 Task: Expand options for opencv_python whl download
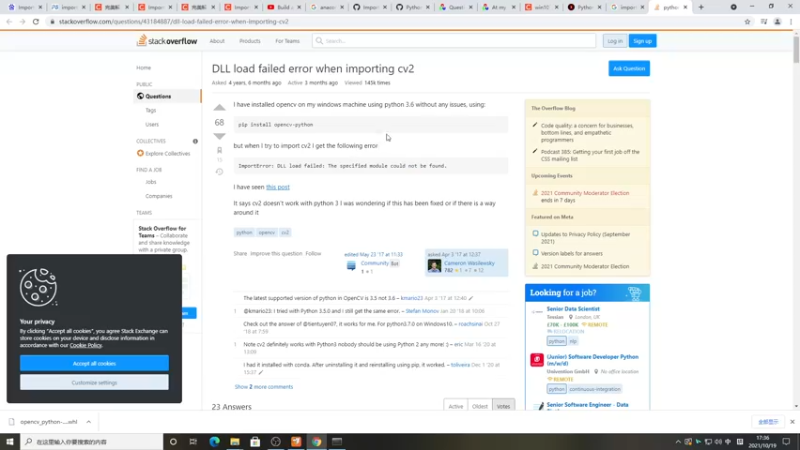pos(88,422)
